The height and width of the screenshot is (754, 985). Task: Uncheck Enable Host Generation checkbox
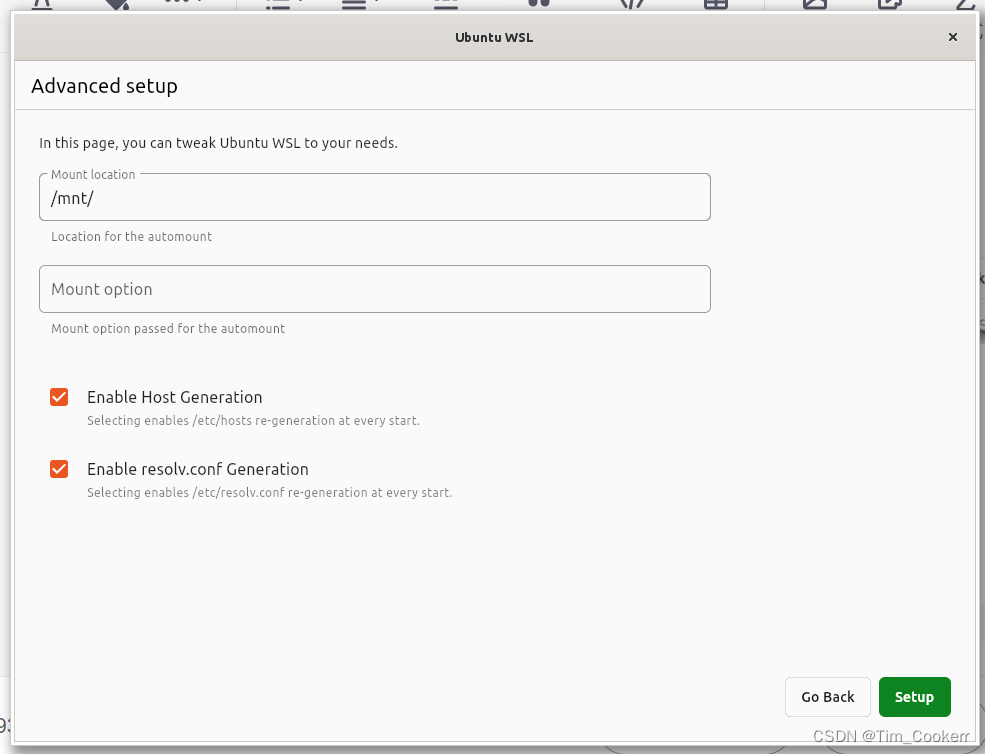(x=59, y=397)
